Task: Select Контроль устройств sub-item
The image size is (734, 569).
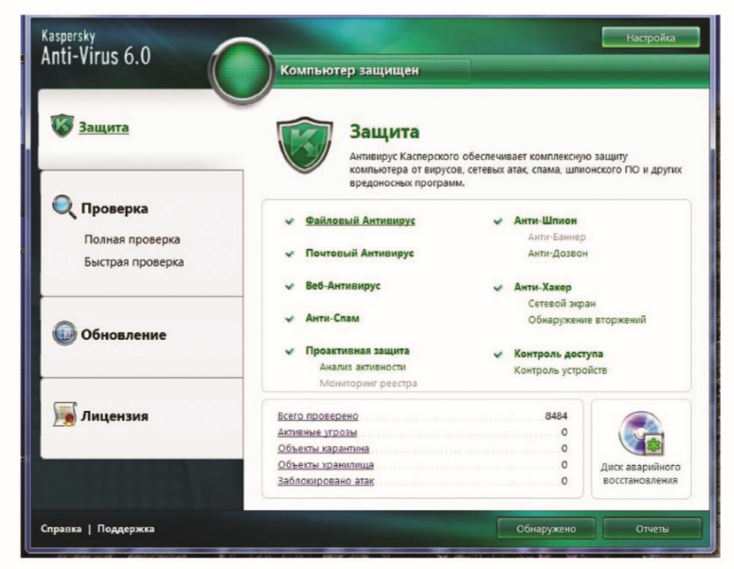Action: pyautogui.click(x=560, y=370)
